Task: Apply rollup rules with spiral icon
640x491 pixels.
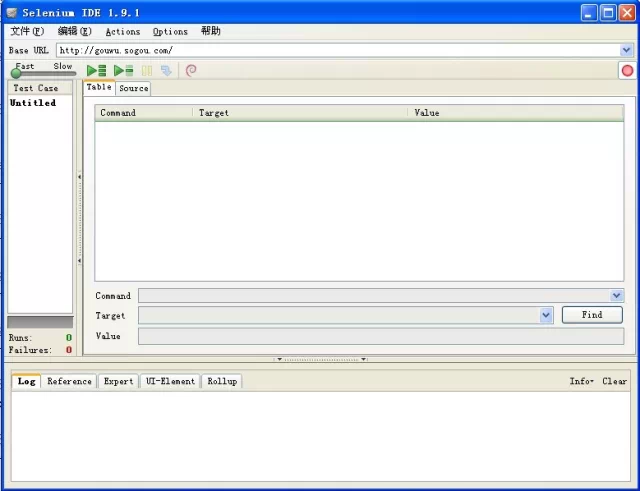Action: pos(191,71)
